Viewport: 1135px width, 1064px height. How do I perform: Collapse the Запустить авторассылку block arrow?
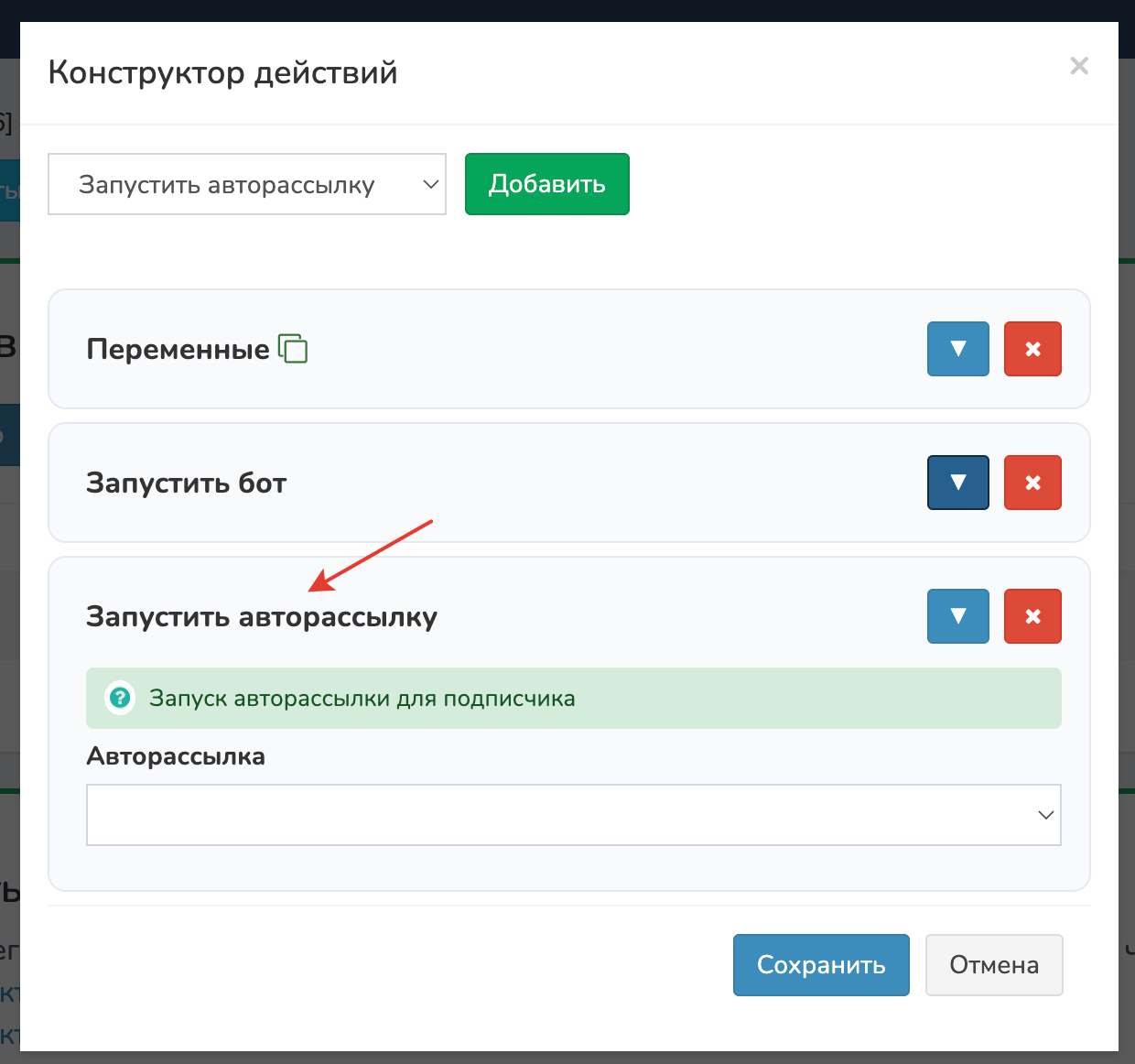(957, 616)
